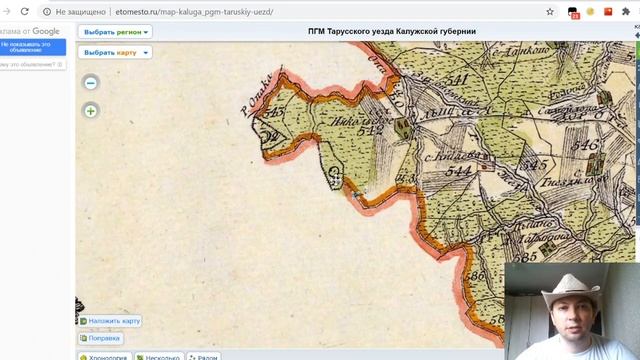
Task: Zoom in the map with plus button
Action: coord(91,111)
